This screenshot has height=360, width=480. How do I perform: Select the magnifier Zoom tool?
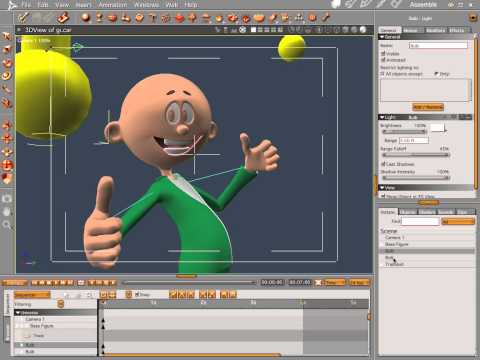coord(7,225)
